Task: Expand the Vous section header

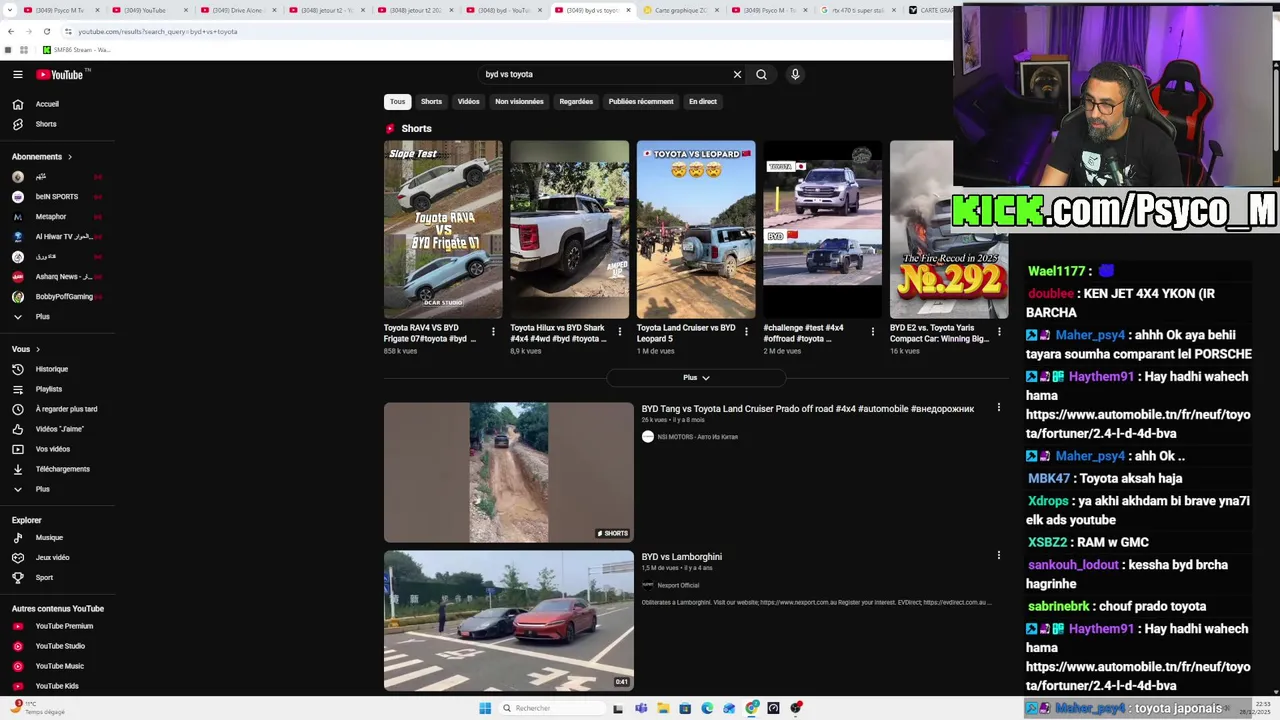Action: pyautogui.click(x=26, y=349)
